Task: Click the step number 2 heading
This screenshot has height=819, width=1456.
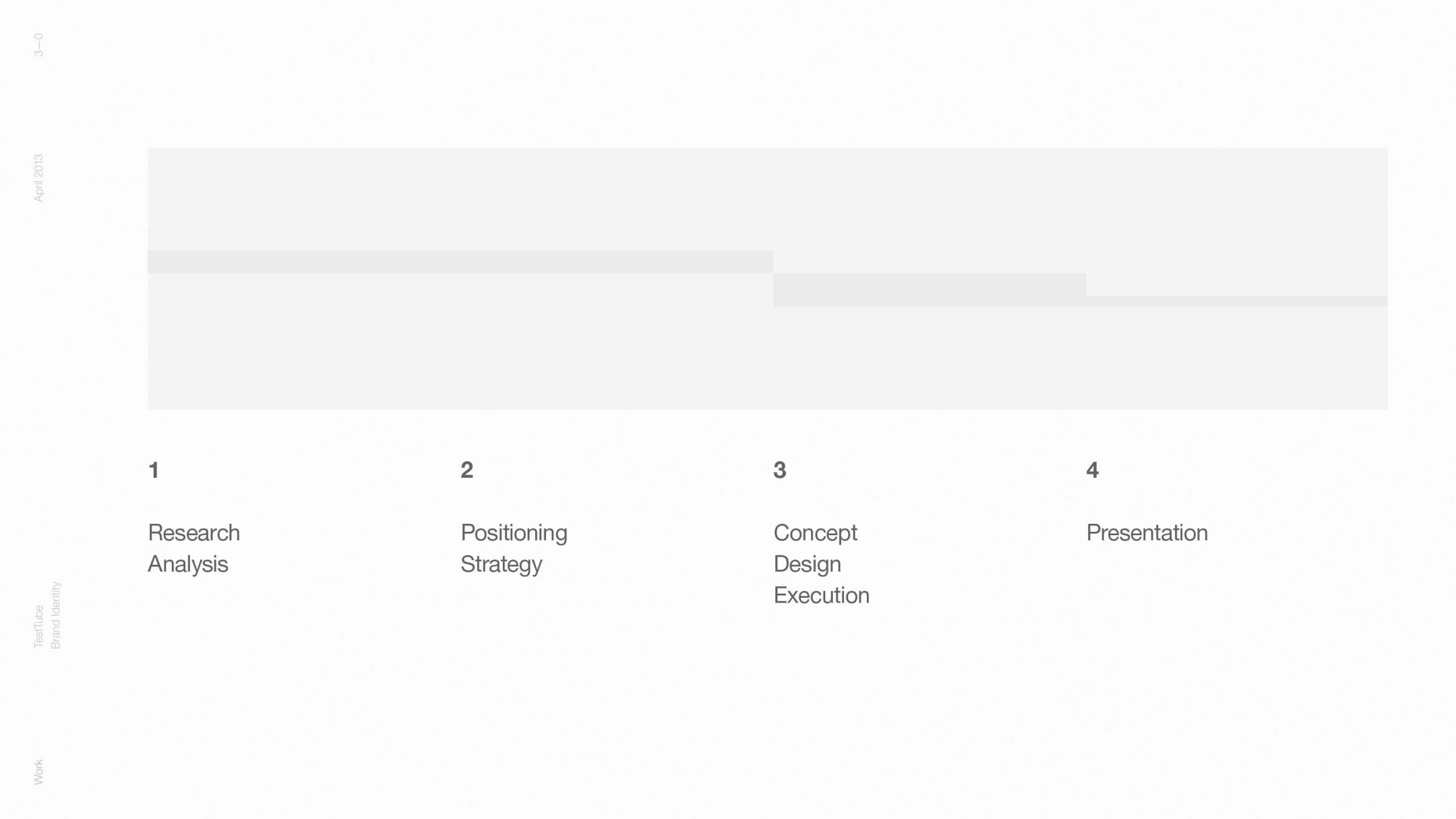Action: pyautogui.click(x=467, y=470)
